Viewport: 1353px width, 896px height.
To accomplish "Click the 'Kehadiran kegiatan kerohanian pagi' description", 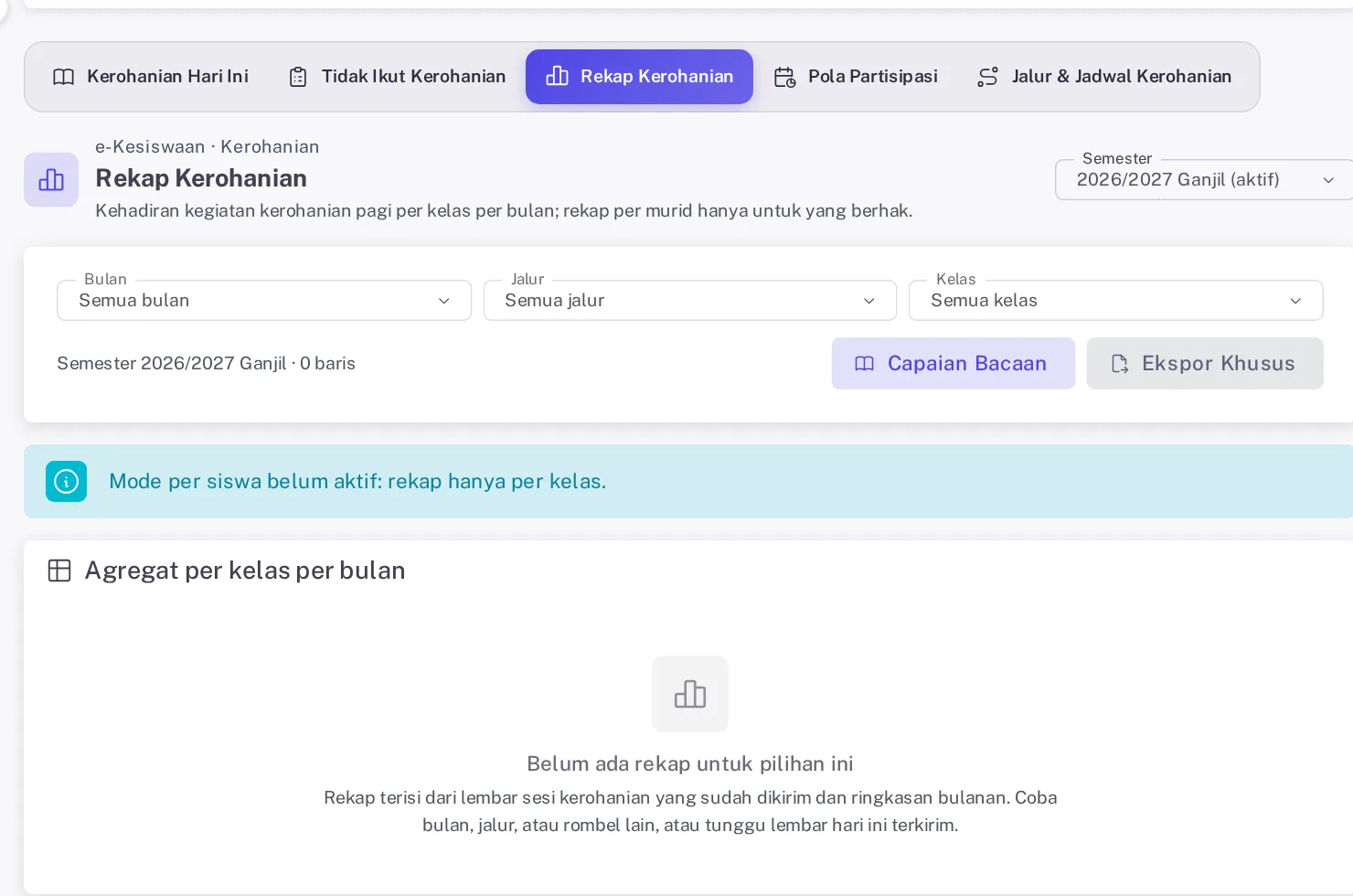I will [504, 210].
